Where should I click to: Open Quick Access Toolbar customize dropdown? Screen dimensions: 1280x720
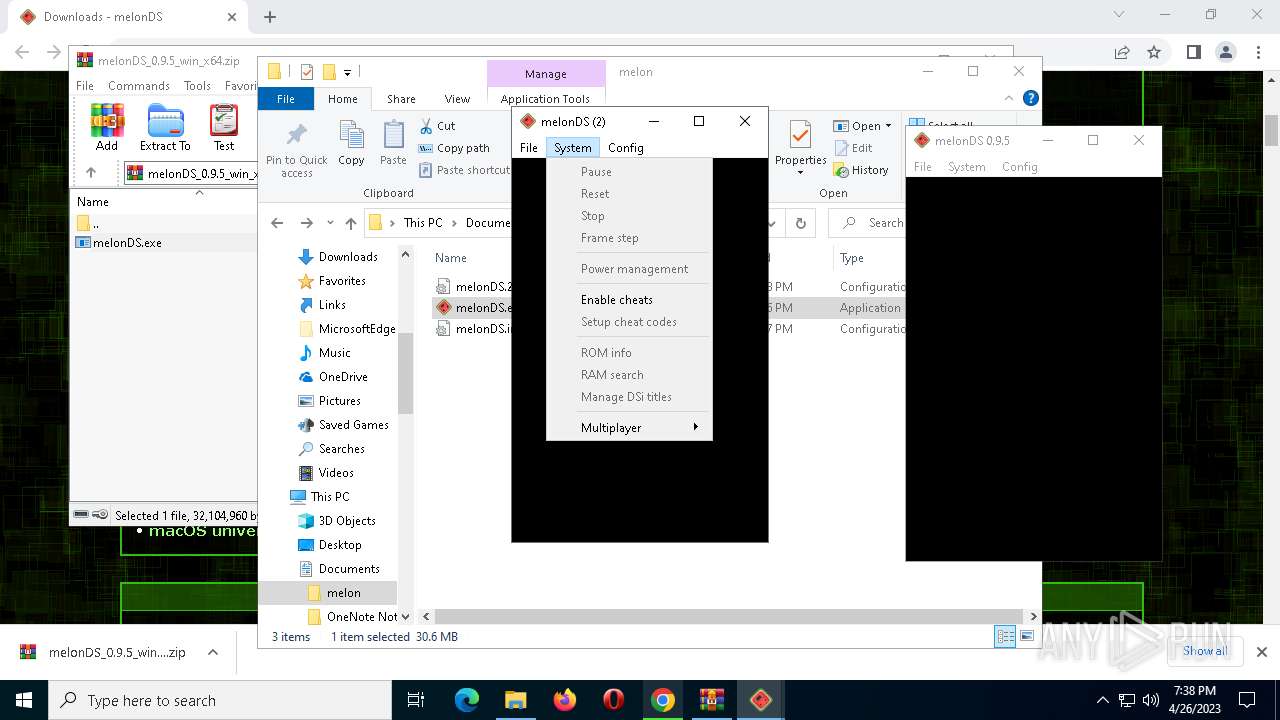[347, 72]
